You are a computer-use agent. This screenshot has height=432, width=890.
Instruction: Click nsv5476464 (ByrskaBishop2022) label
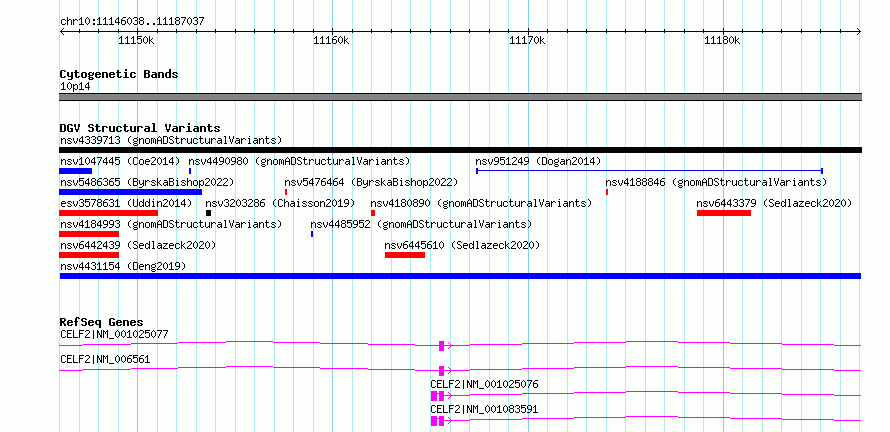tap(371, 183)
